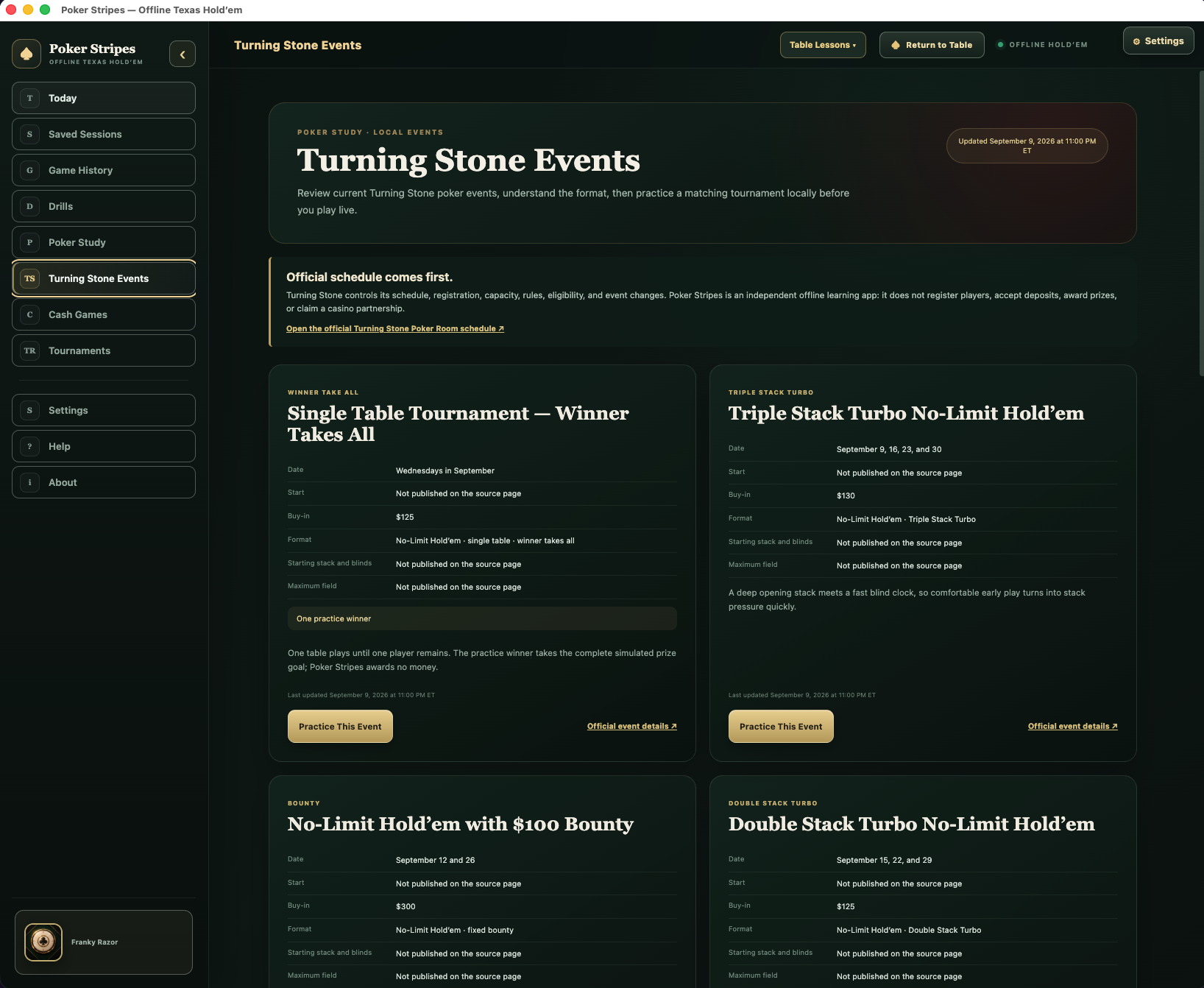Click the Franky Razor poker chip avatar

[x=43, y=942]
